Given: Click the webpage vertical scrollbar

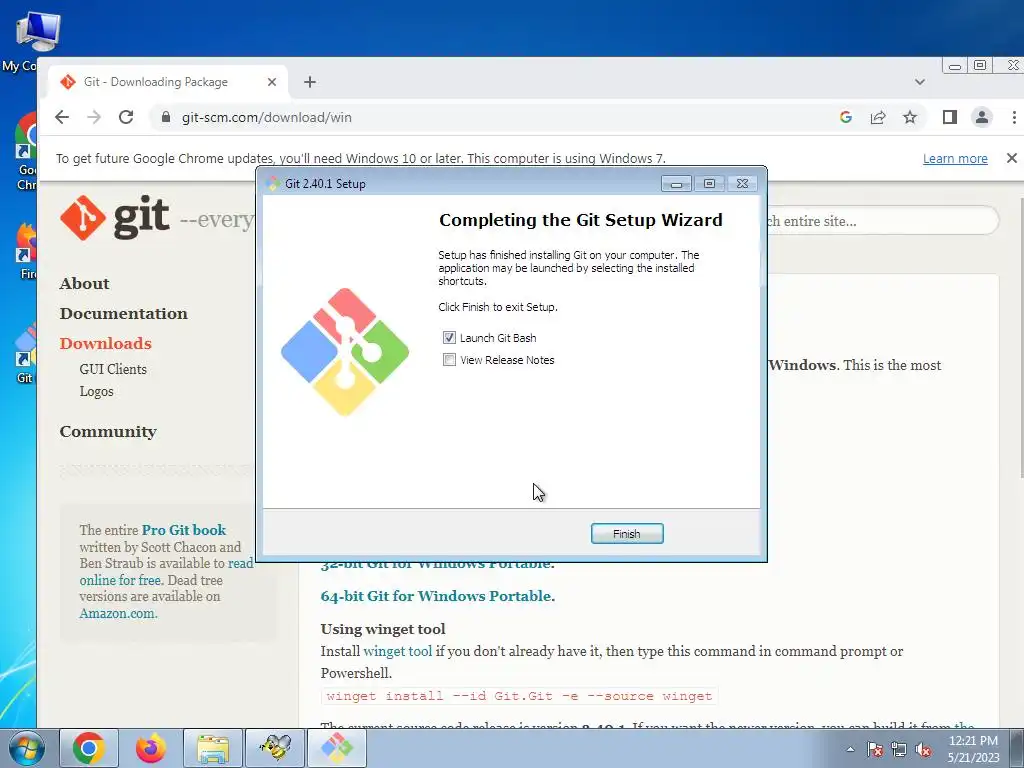Looking at the screenshot, I should [x=1020, y=340].
